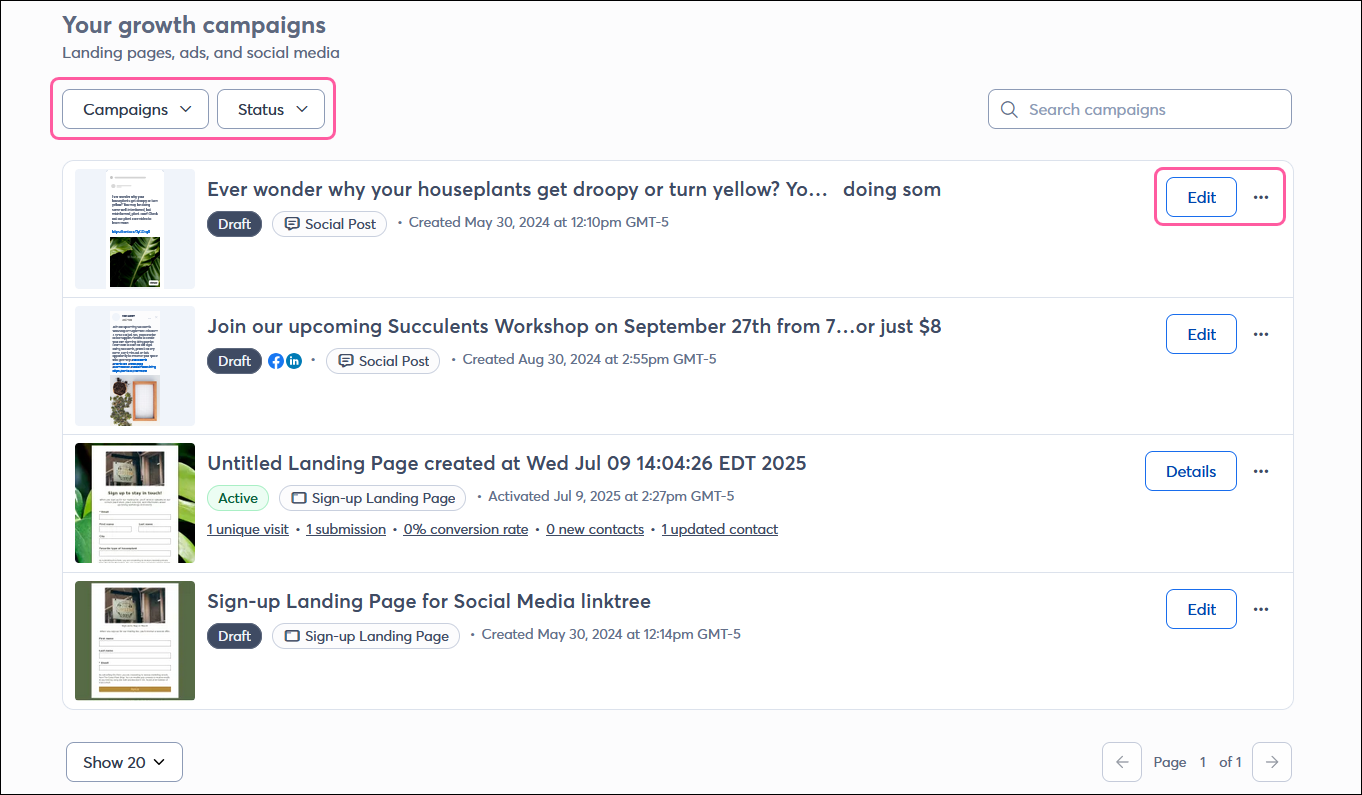Image resolution: width=1362 pixels, height=795 pixels.
Task: Open the ellipsis menu for the houseplants campaign
Action: [1261, 197]
